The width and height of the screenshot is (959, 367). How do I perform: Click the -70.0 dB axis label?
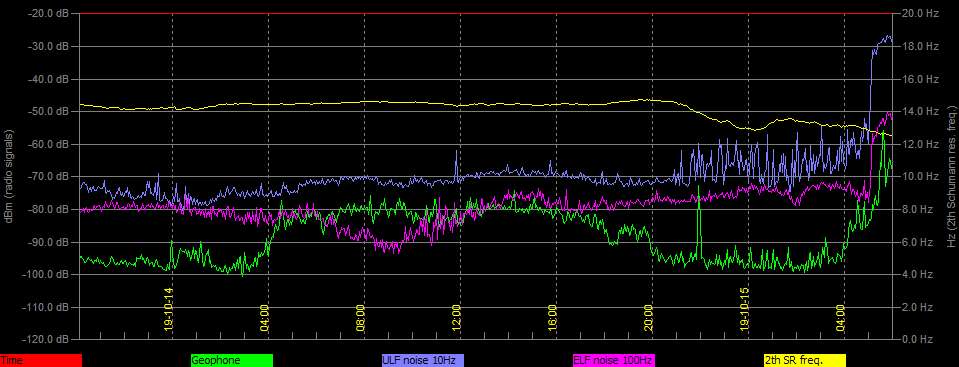pyautogui.click(x=48, y=177)
